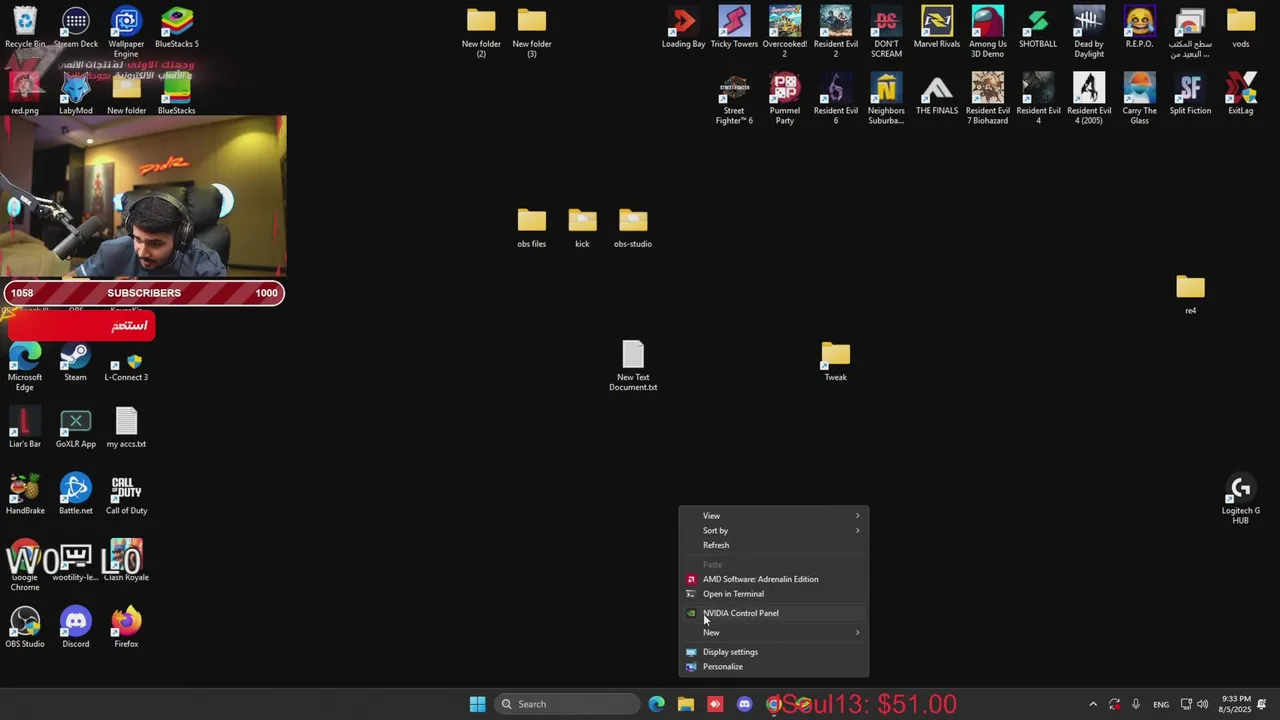Select the re4 folder
The width and height of the screenshot is (1280, 720).
[x=1190, y=294]
